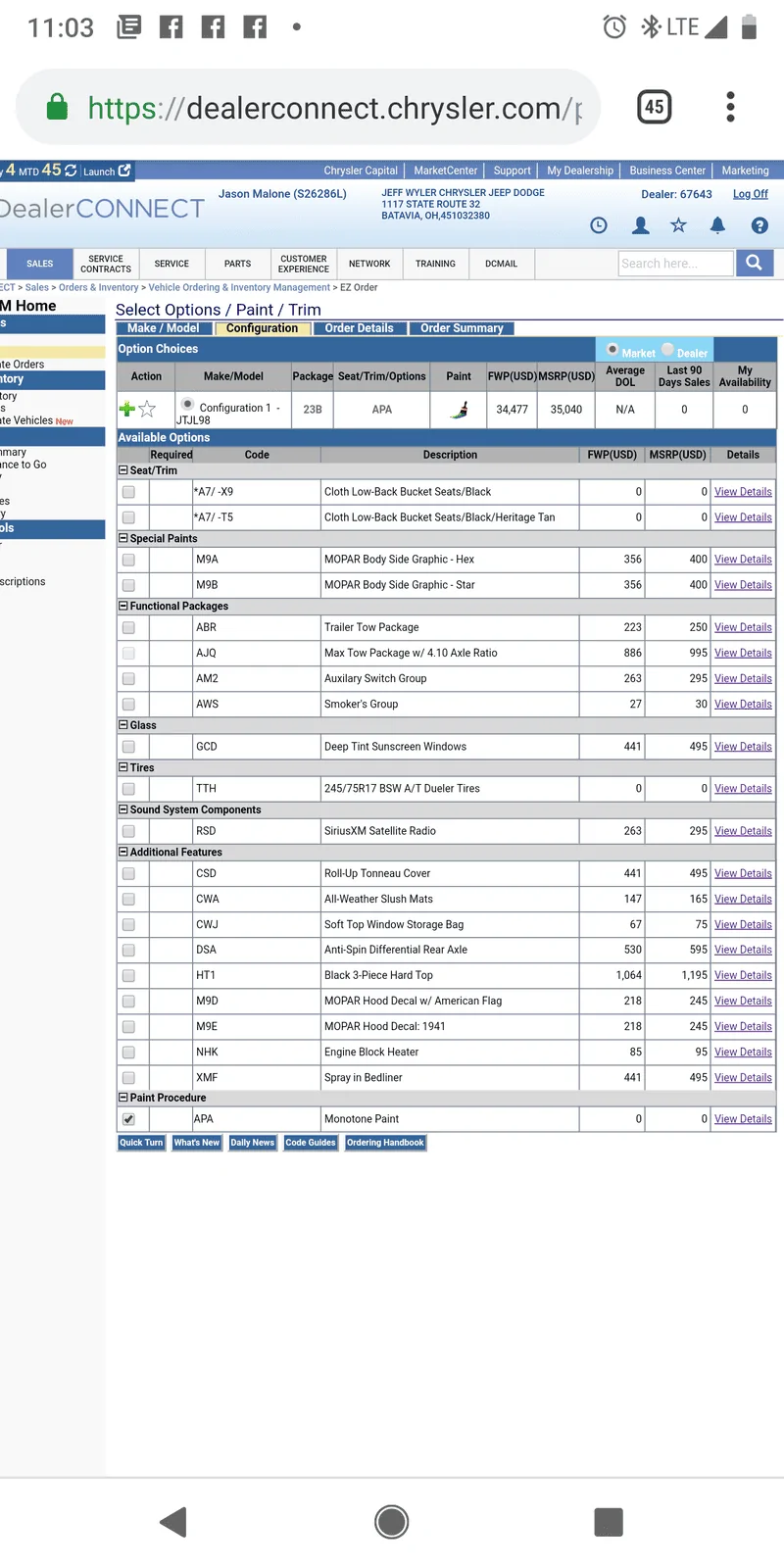This screenshot has width=784, height=1568.
Task: Collapse the Seat/Trim section
Action: (x=123, y=470)
